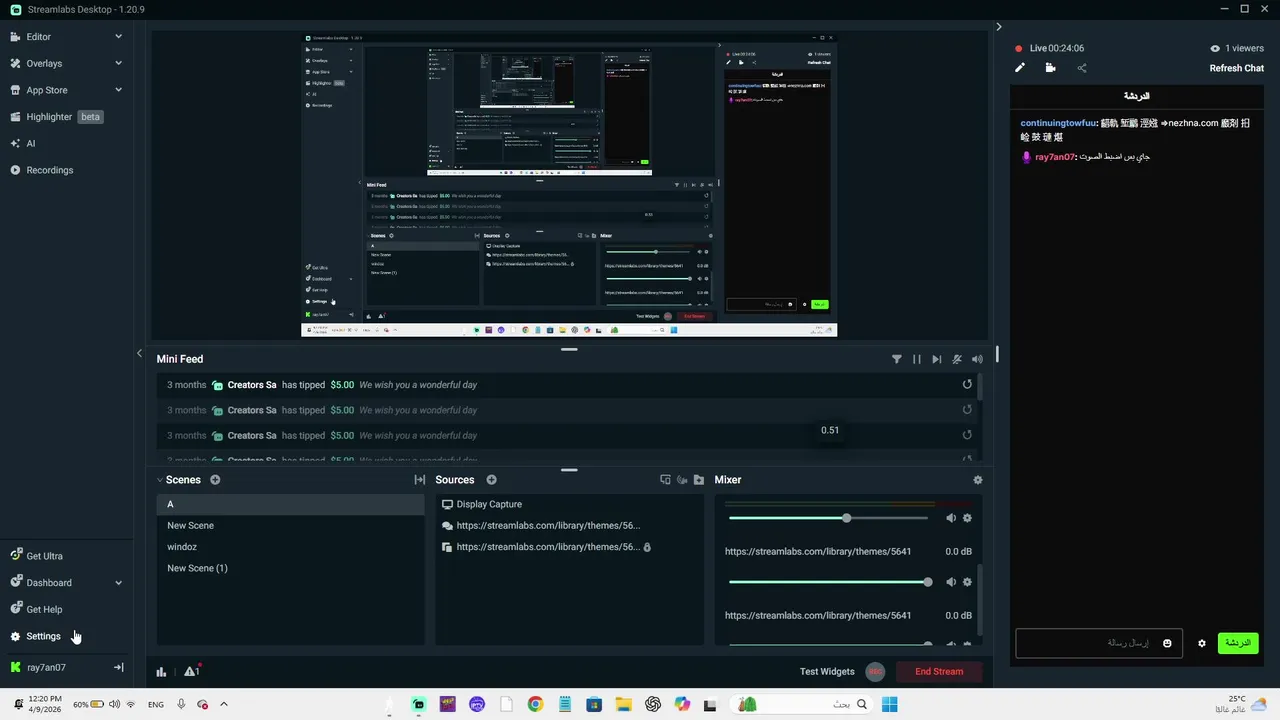Select the chat box themes source
Screen dimensions: 1280x720
[569, 525]
